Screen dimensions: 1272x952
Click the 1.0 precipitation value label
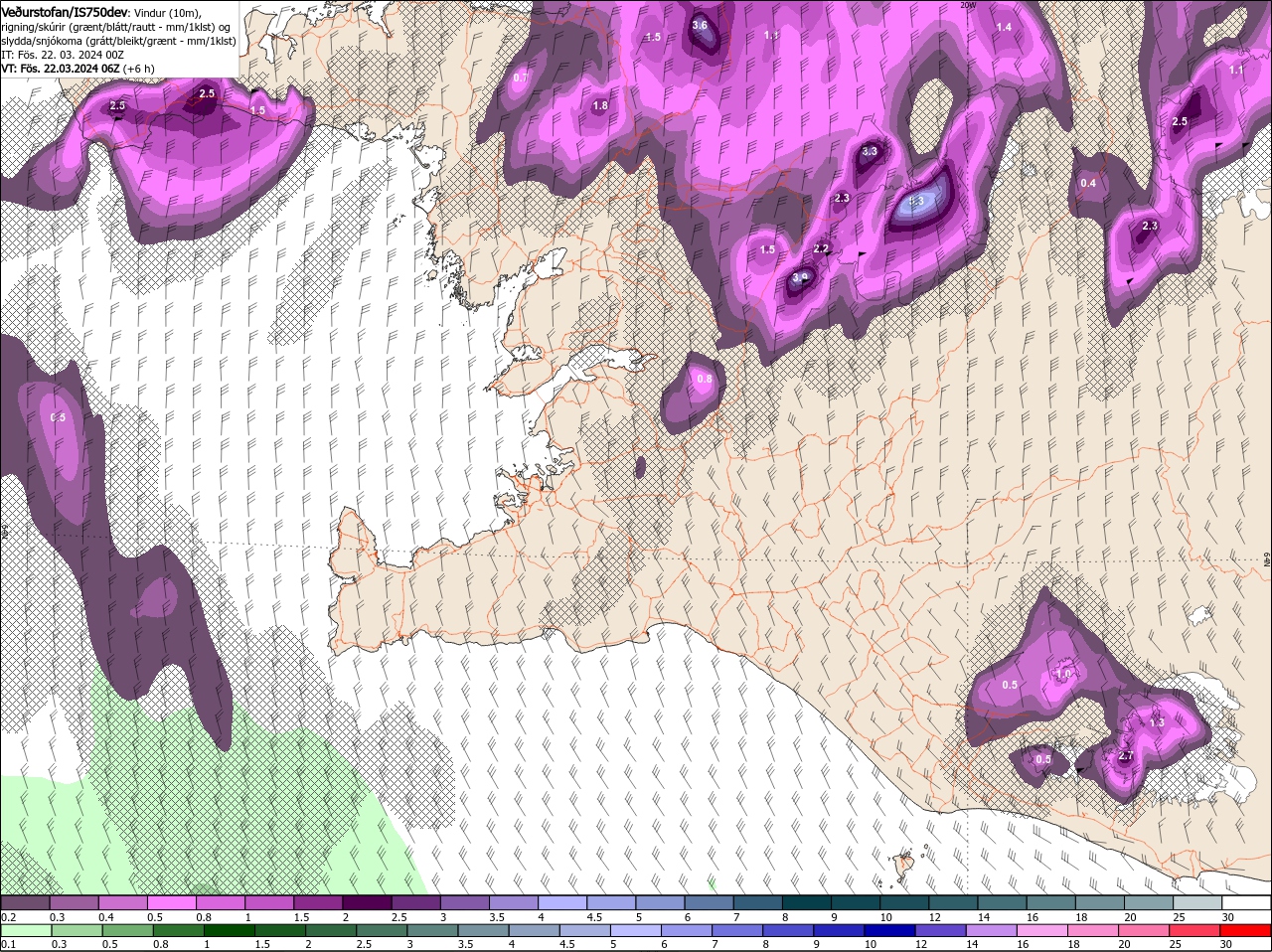[x=1063, y=674]
